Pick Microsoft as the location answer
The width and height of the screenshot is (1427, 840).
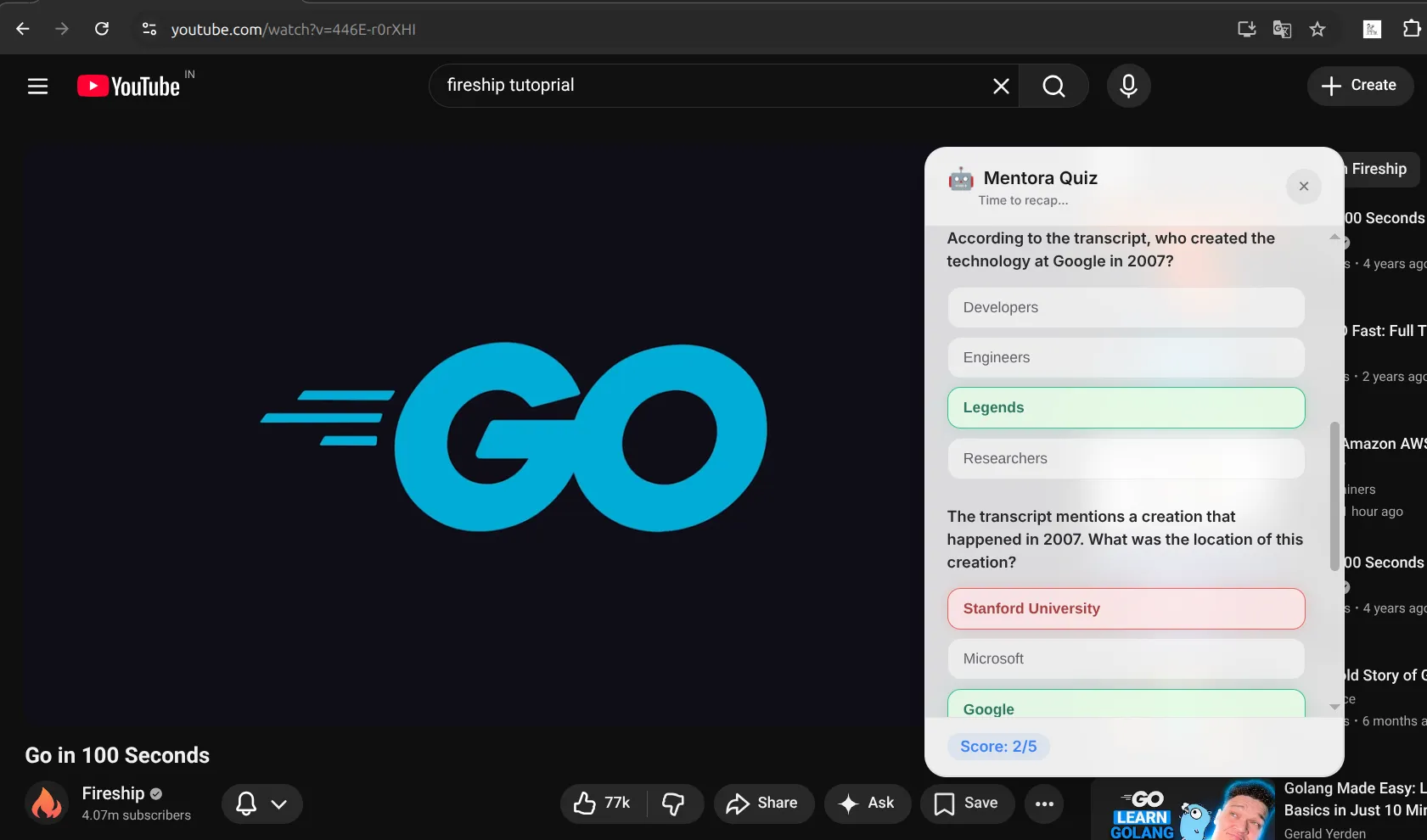(x=1126, y=658)
